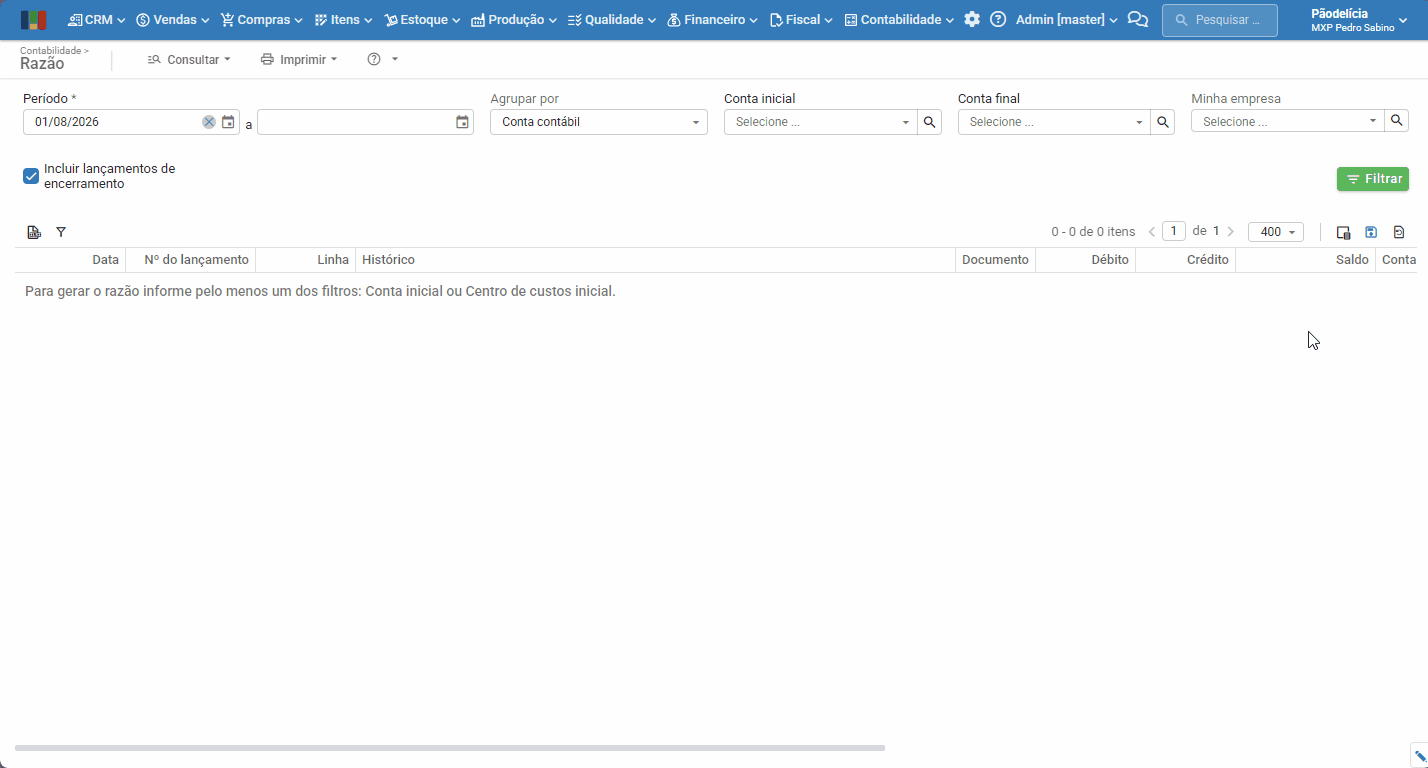Open calendar for start date 01/08/2026
1428x768 pixels.
click(x=228, y=122)
